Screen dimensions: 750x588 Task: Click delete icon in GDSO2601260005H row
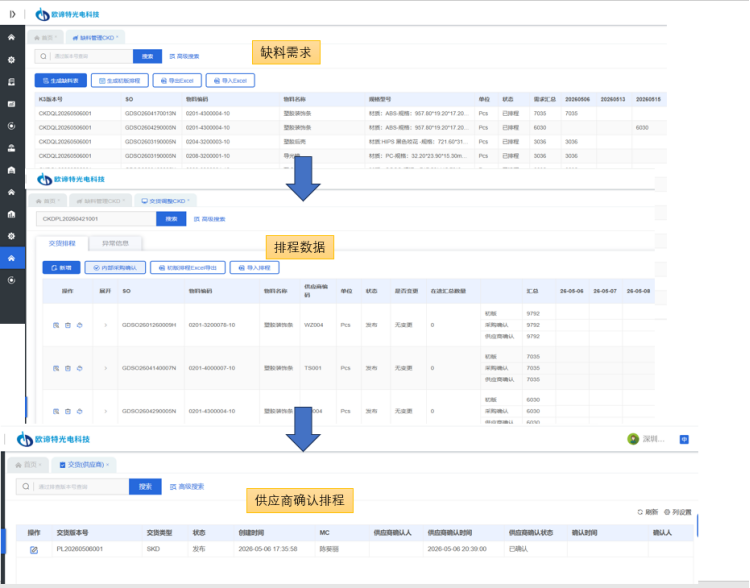click(x=68, y=325)
